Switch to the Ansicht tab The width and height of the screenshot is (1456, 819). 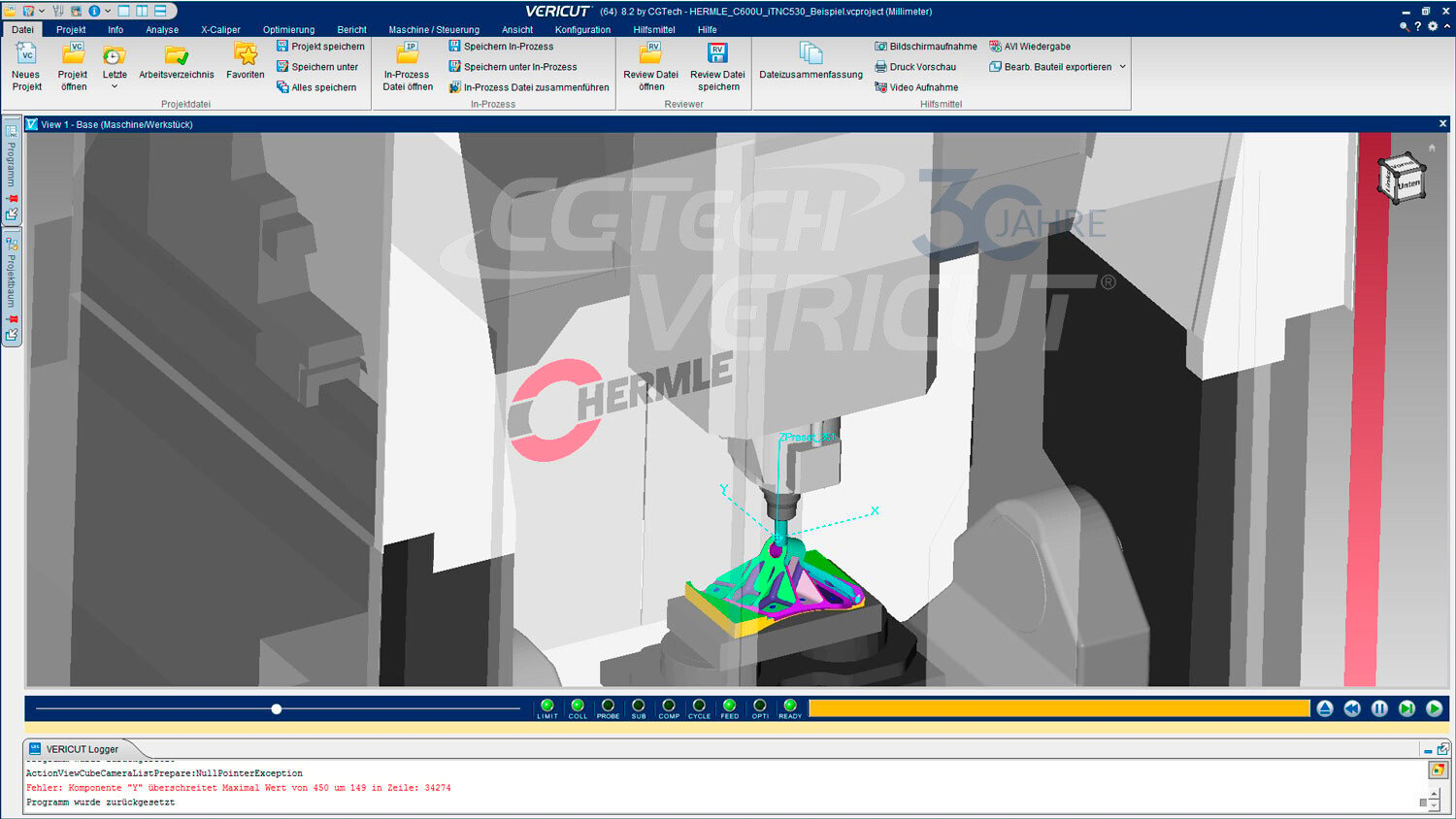[x=517, y=29]
